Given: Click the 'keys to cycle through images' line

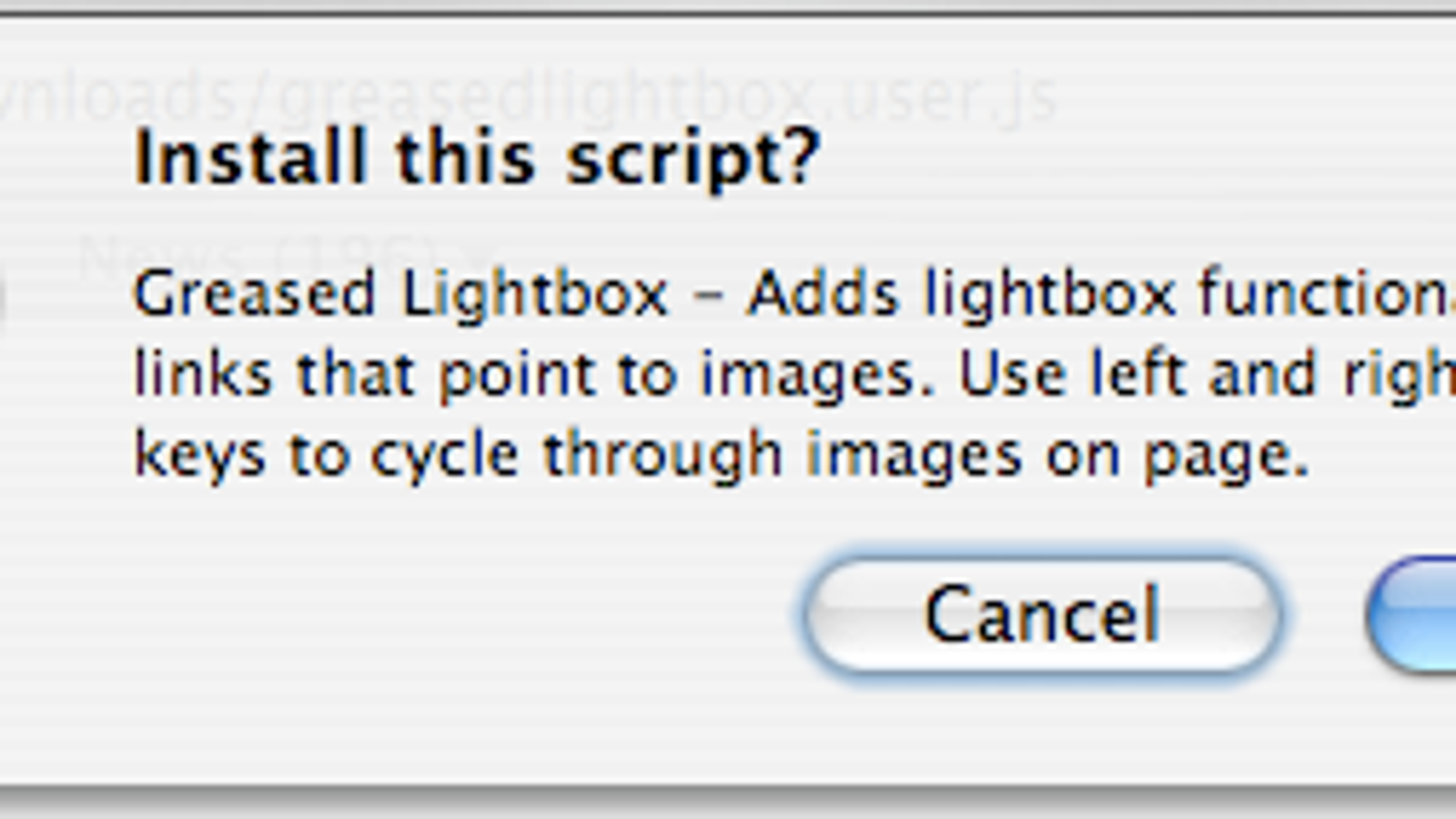Looking at the screenshot, I should (x=578, y=456).
